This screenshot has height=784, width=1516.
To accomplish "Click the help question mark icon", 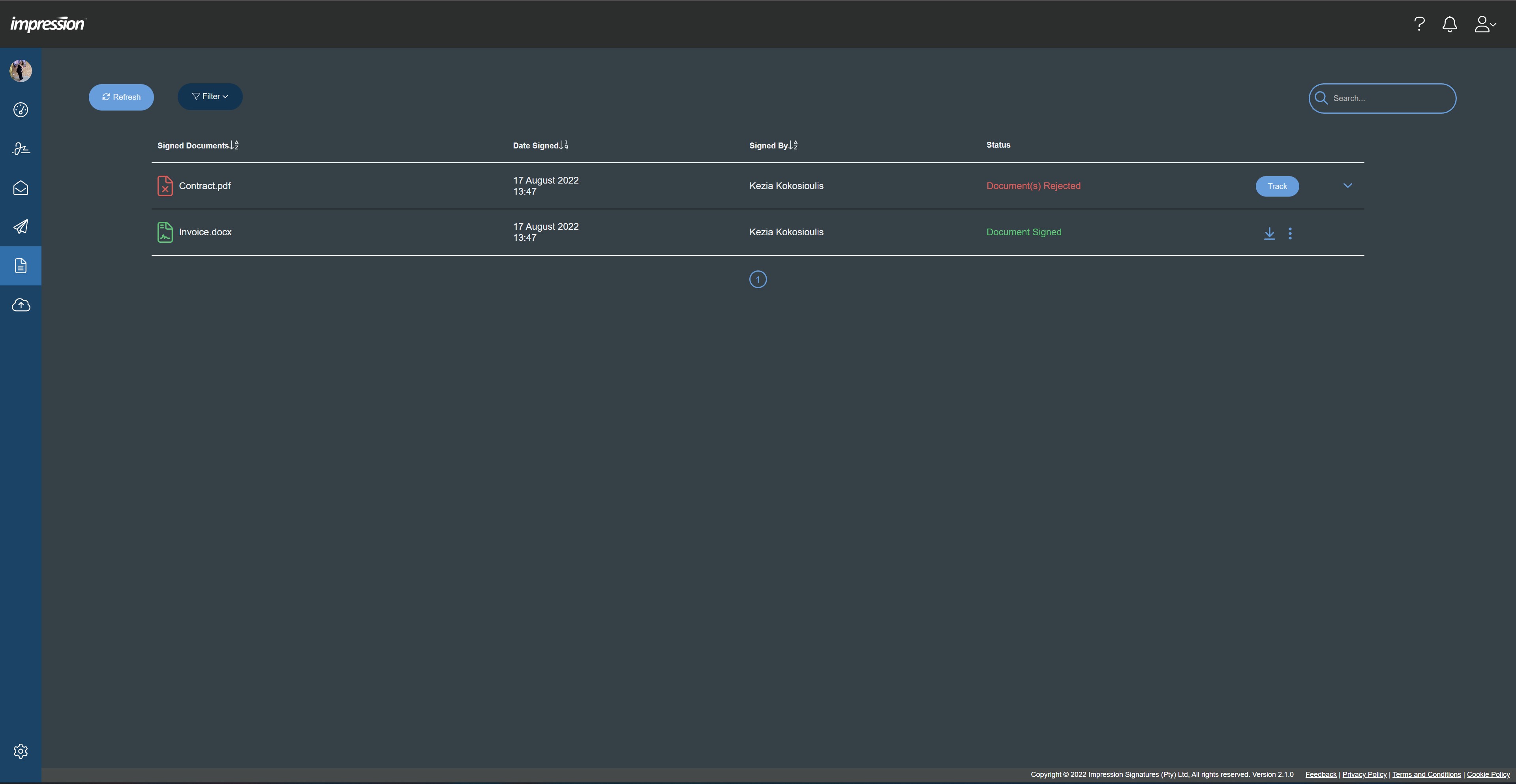I will (x=1419, y=24).
